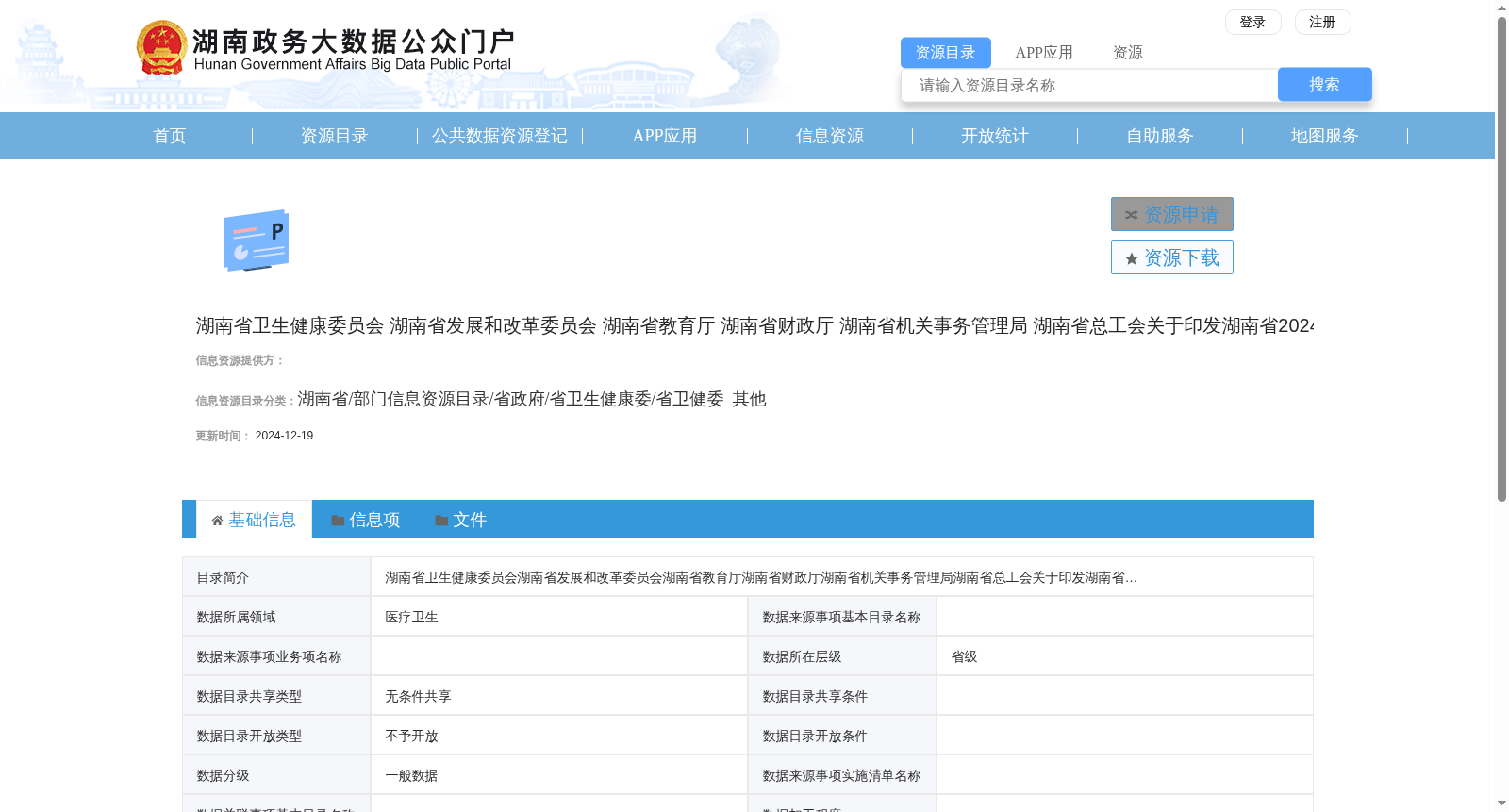
Task: Click the blue resource document thumbnail icon
Action: tap(256, 240)
